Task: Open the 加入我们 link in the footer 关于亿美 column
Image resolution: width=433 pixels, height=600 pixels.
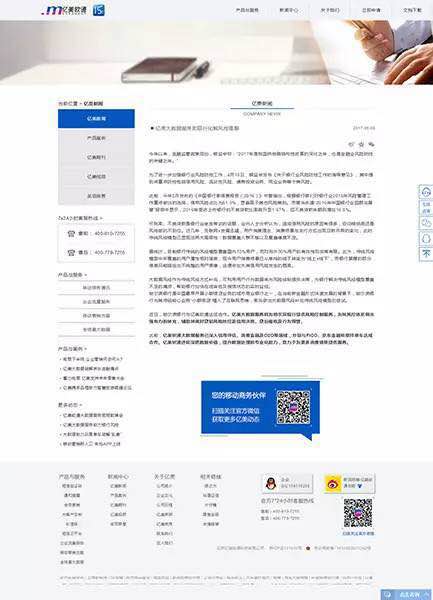Action: click(164, 543)
